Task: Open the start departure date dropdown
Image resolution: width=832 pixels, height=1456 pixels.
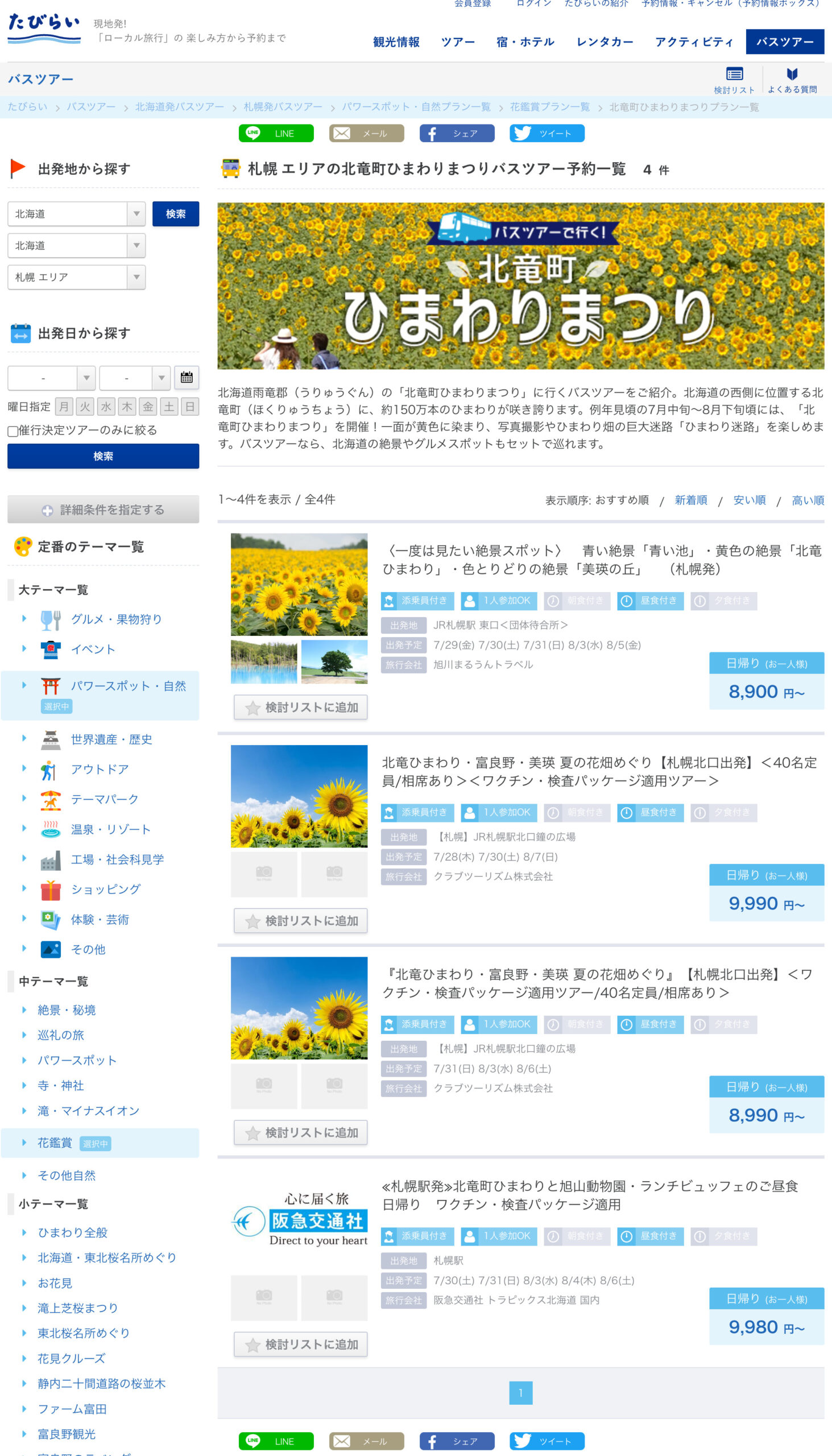Action: click(x=51, y=378)
